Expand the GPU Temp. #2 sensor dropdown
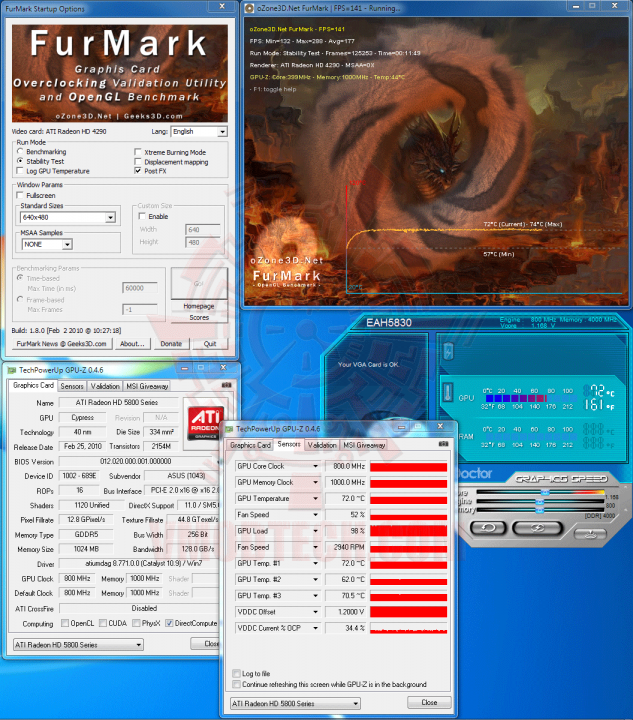This screenshot has width=633, height=720. pos(315,579)
